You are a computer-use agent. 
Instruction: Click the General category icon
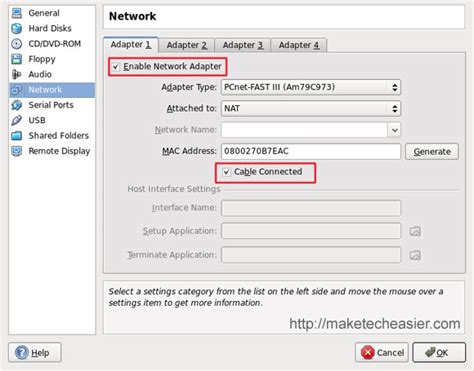(x=16, y=13)
